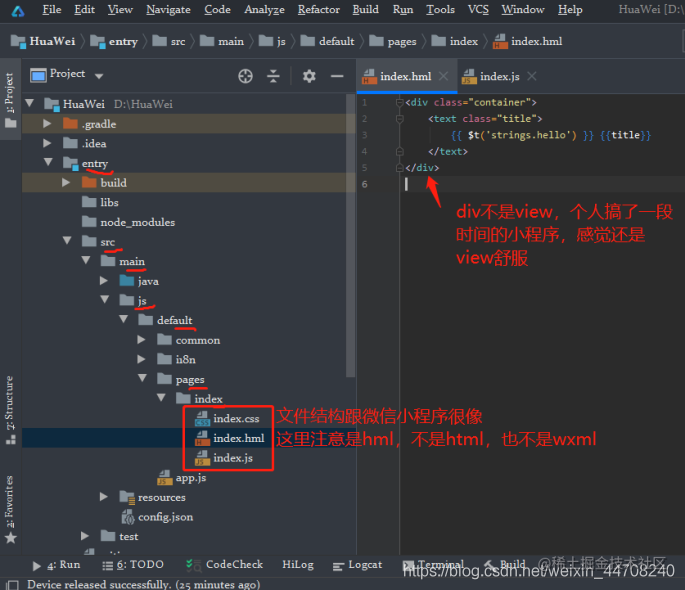Viewport: 685px width, 590px height.
Task: Select index.hml file in tree
Action: coord(229,438)
